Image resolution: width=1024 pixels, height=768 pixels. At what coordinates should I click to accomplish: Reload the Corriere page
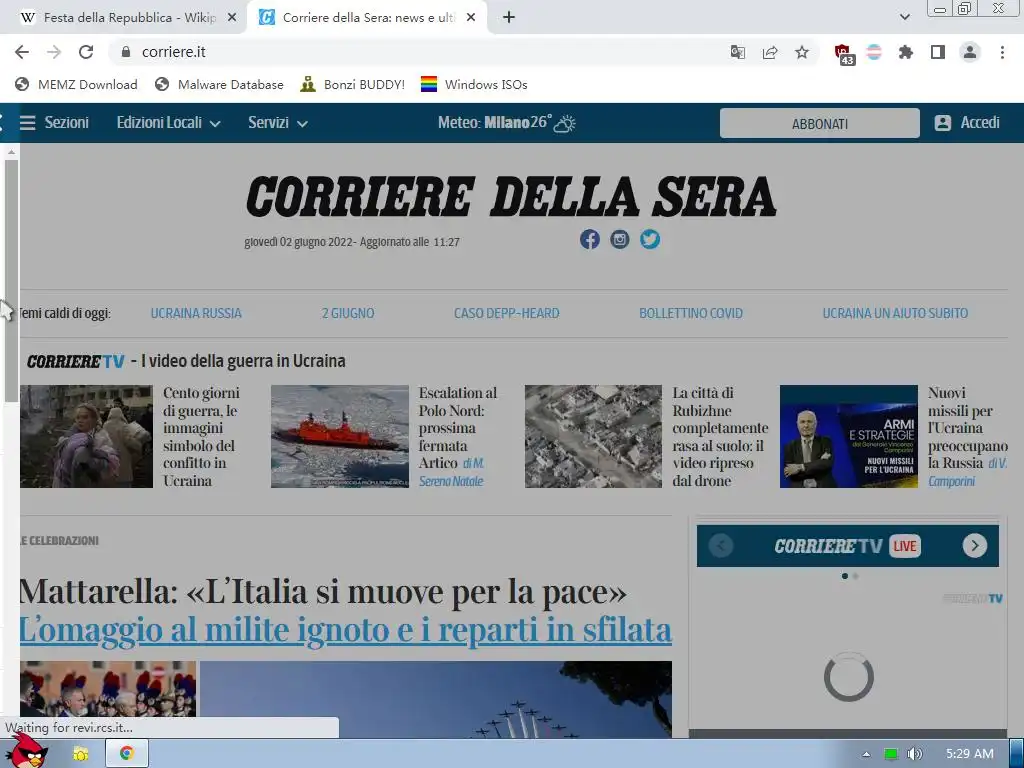[x=86, y=52]
